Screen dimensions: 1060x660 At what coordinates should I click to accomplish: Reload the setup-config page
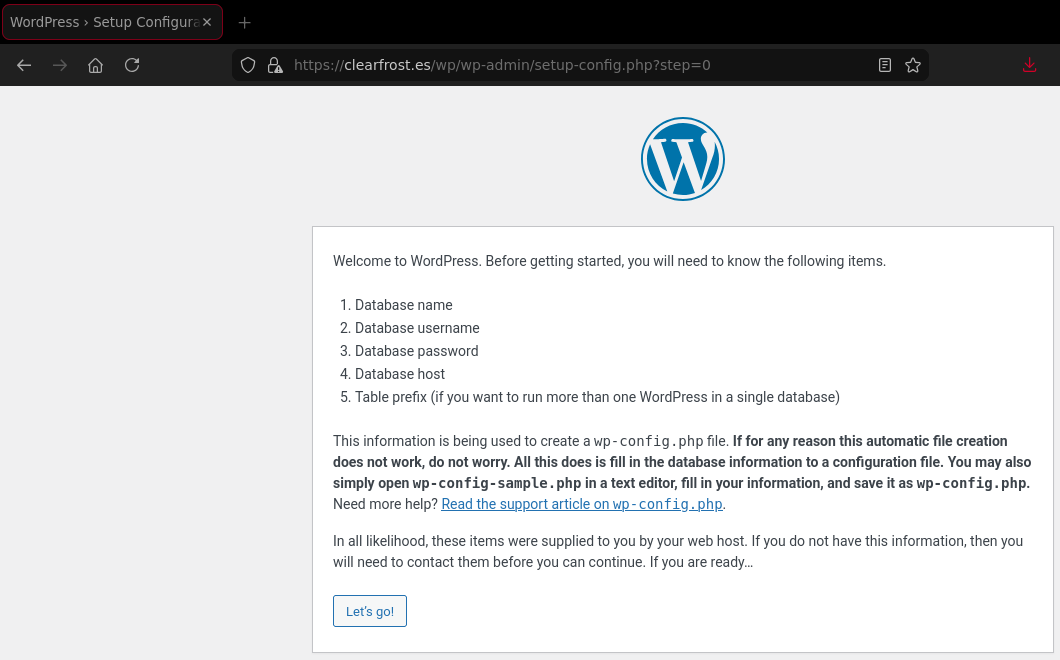point(132,65)
